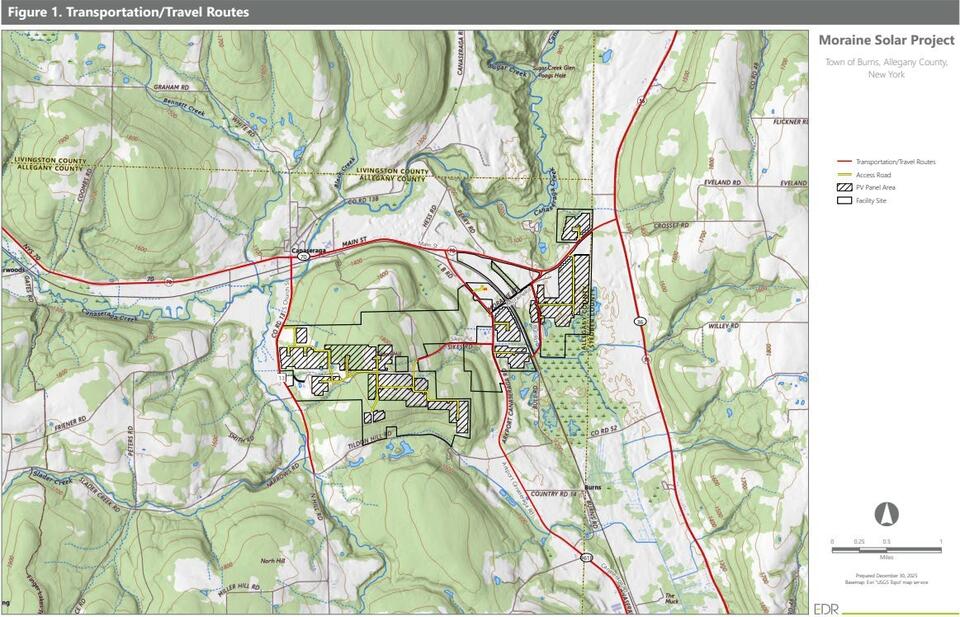Click the 'FRIENER RD' road label

[x=69, y=424]
